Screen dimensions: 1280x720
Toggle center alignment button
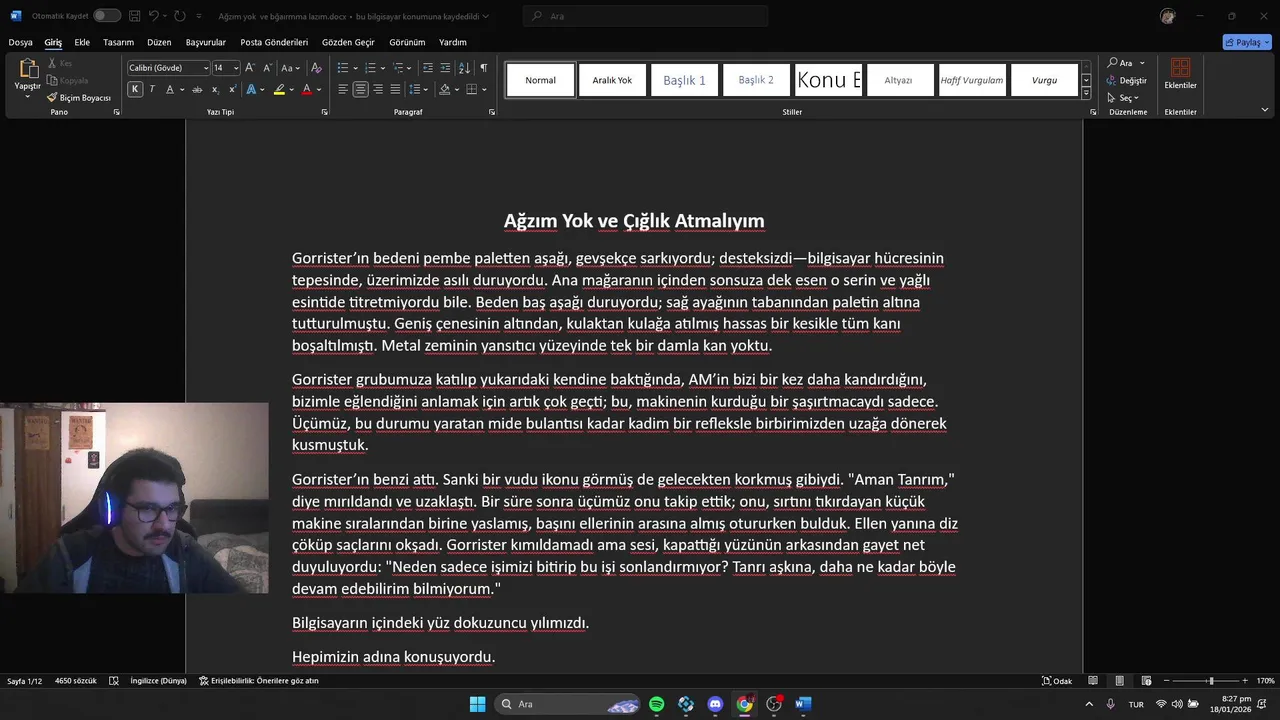(x=360, y=89)
